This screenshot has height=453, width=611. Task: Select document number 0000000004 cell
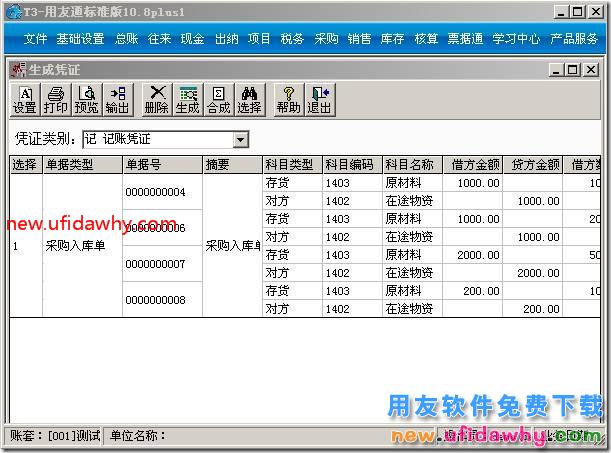tap(162, 192)
